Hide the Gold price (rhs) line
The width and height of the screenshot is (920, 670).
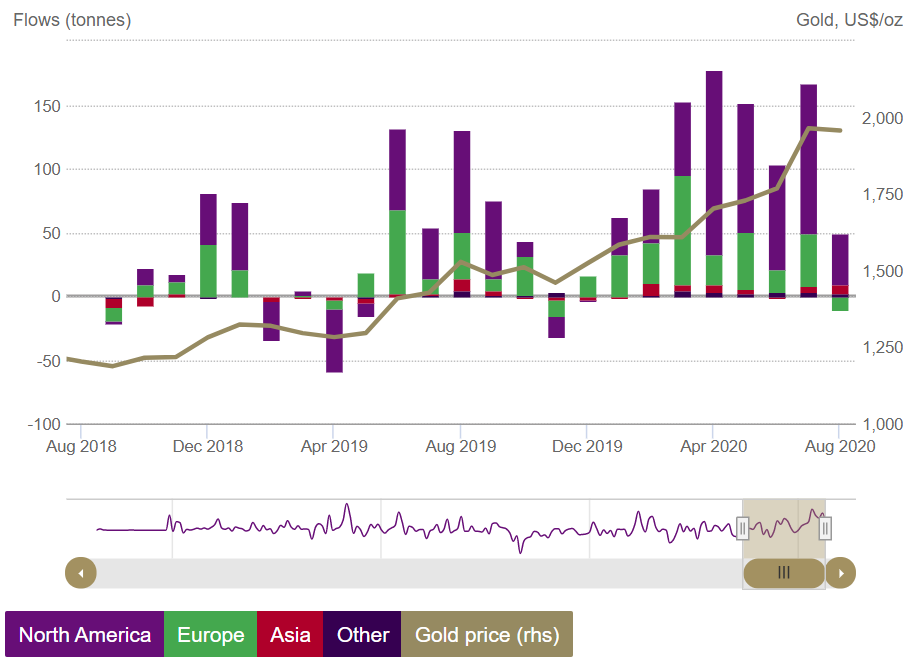click(x=487, y=635)
